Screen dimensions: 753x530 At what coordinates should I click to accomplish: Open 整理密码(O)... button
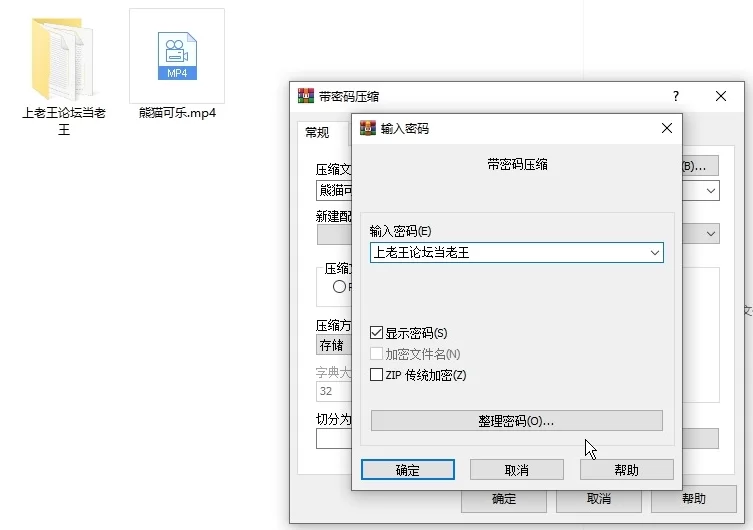[x=517, y=421]
